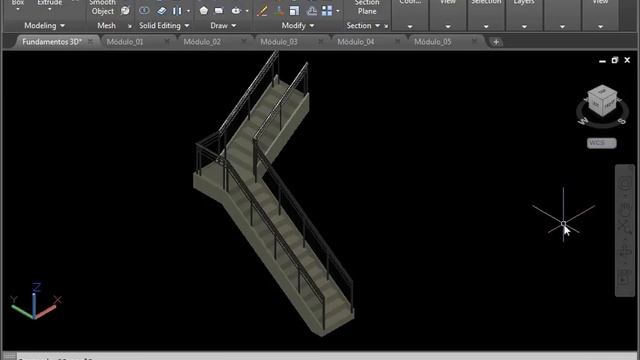
Task: Click the Zoom Extents icon on navigation bar
Action: [x=625, y=228]
